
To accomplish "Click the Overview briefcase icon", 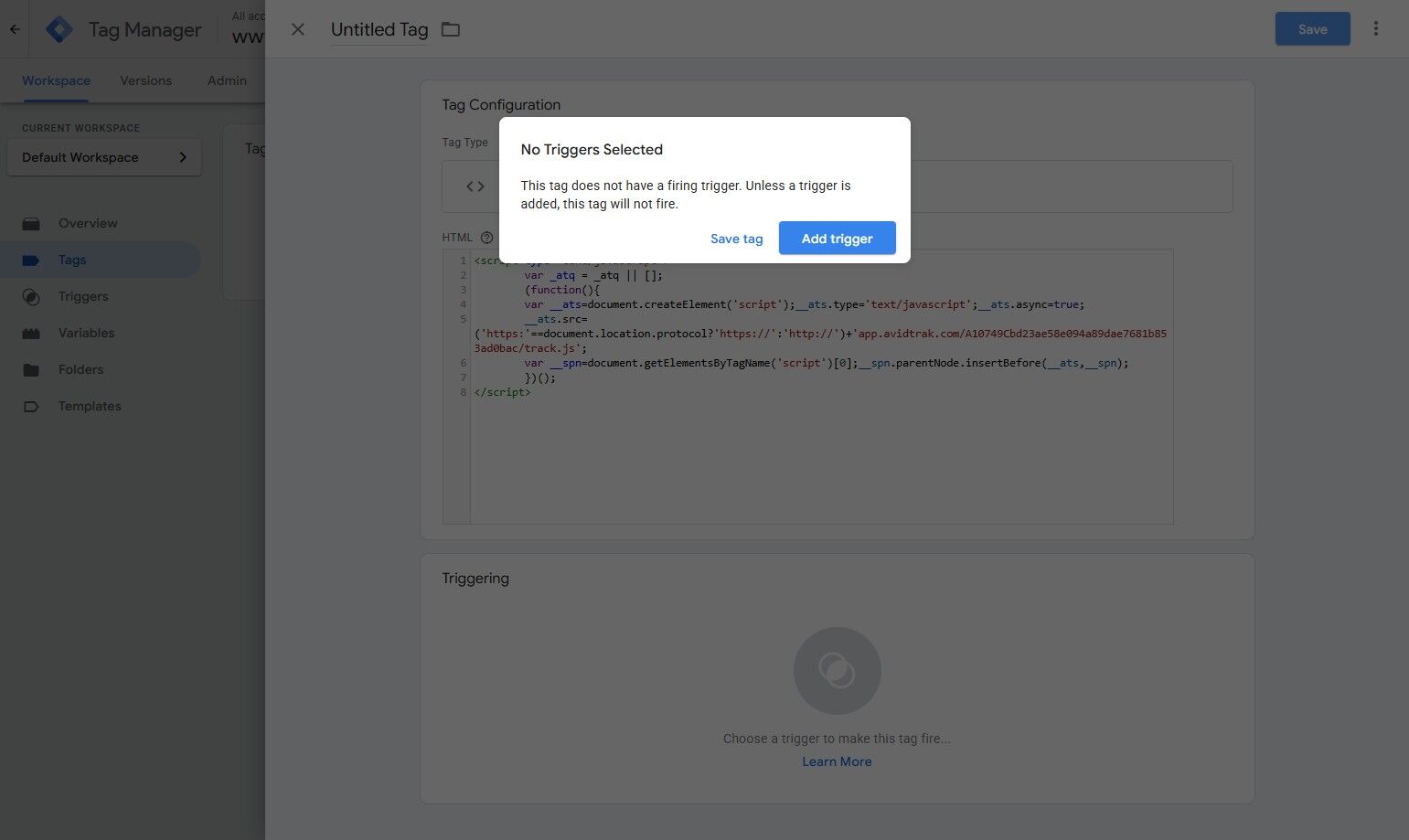I will tap(31, 223).
